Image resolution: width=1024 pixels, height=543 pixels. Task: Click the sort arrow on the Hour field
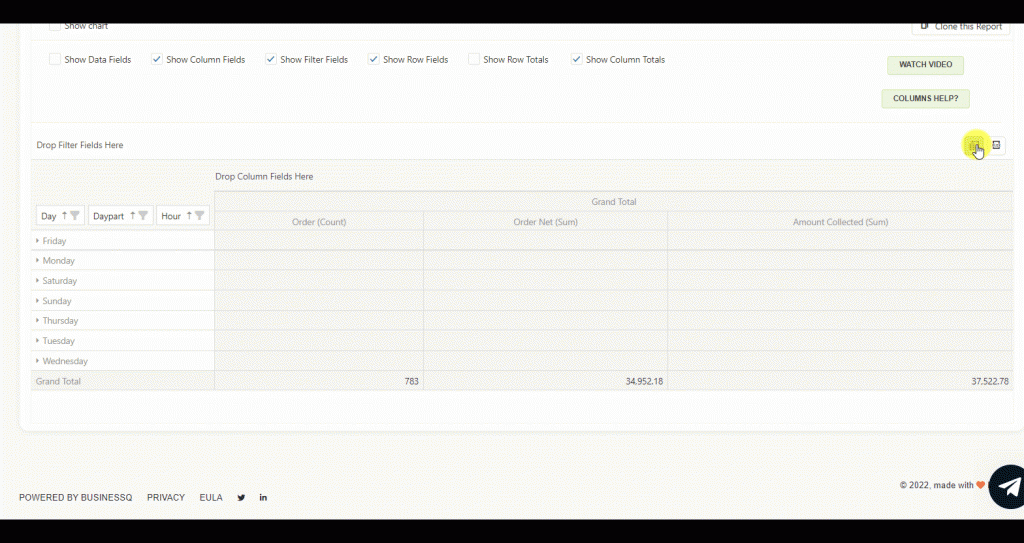pos(189,216)
